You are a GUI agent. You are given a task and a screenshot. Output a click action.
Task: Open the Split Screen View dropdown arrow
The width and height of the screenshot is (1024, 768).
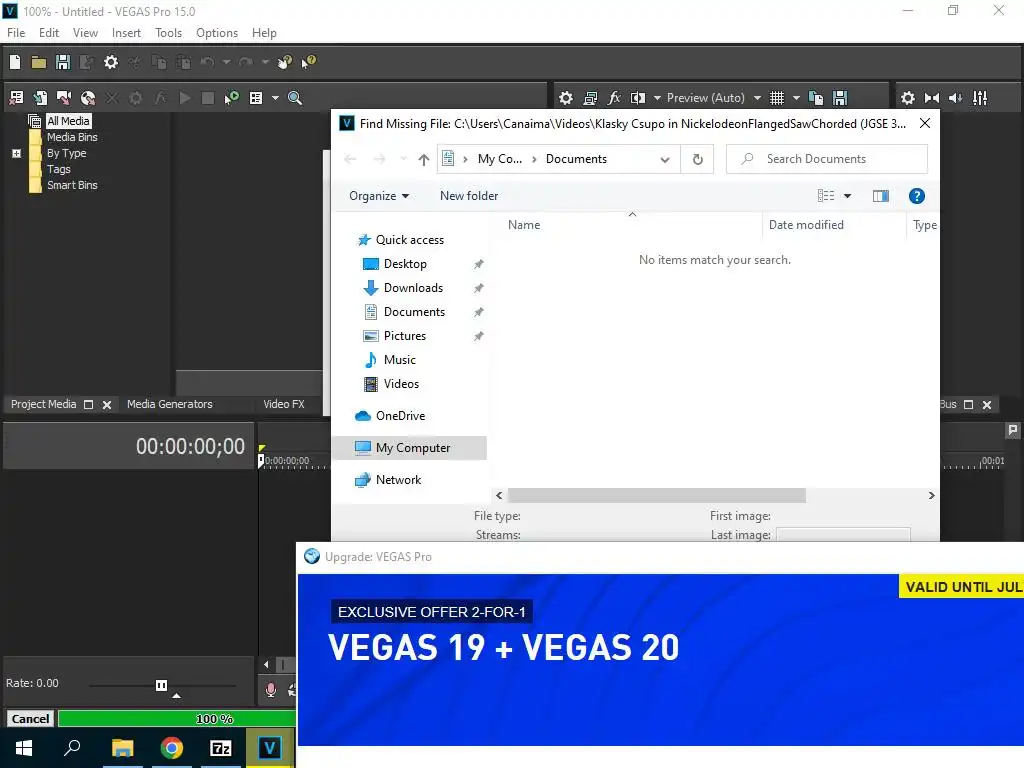657,98
